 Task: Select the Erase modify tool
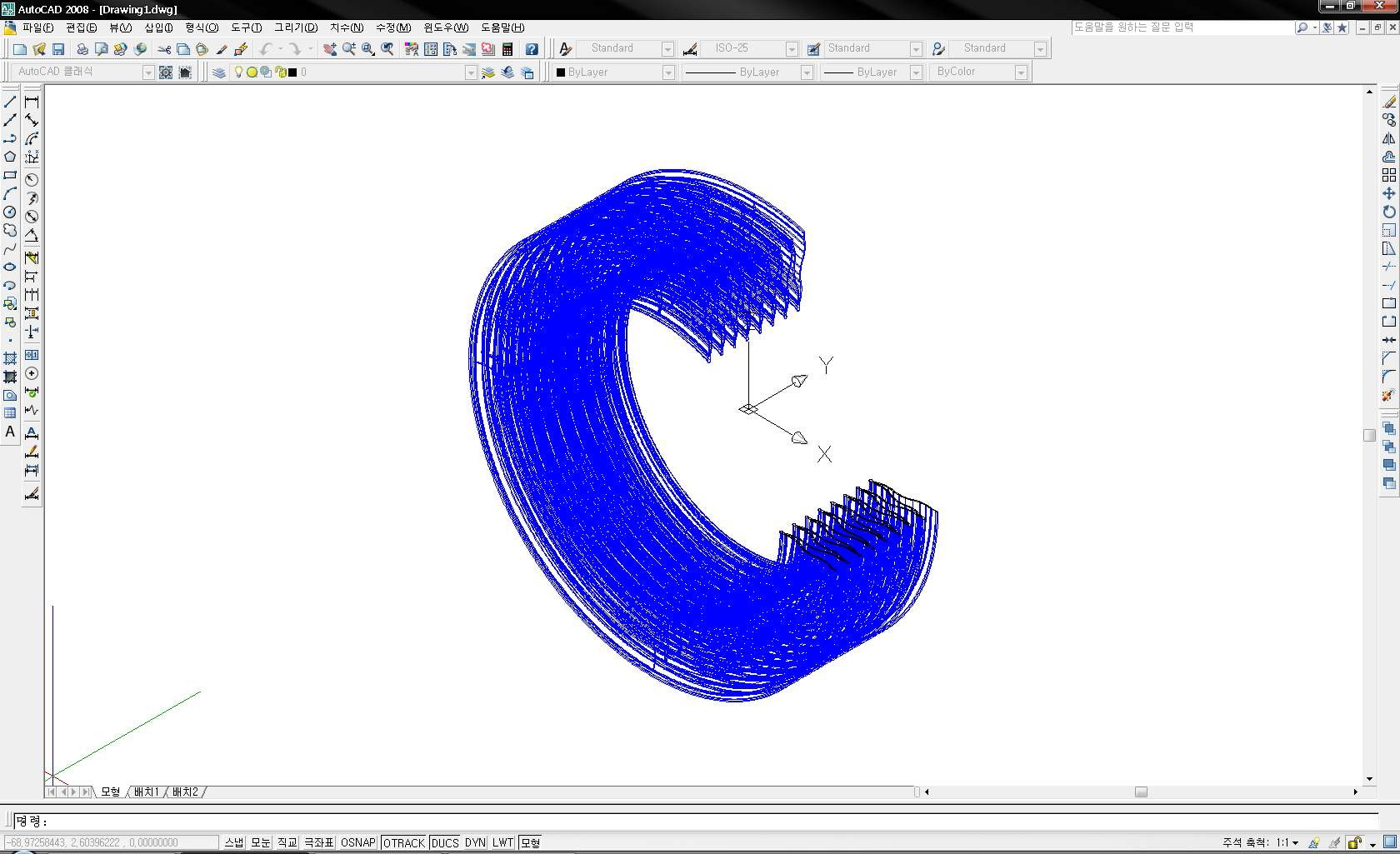pos(1388,102)
